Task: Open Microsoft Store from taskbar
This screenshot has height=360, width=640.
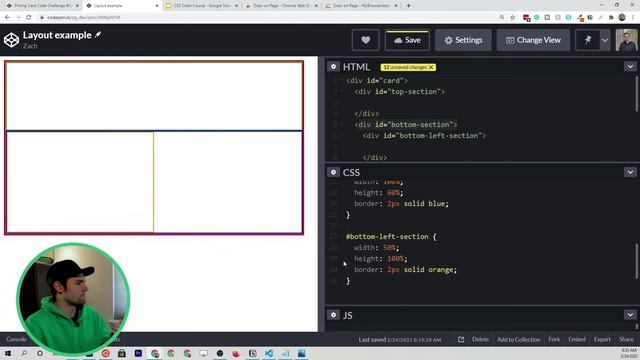Action: 122,353
